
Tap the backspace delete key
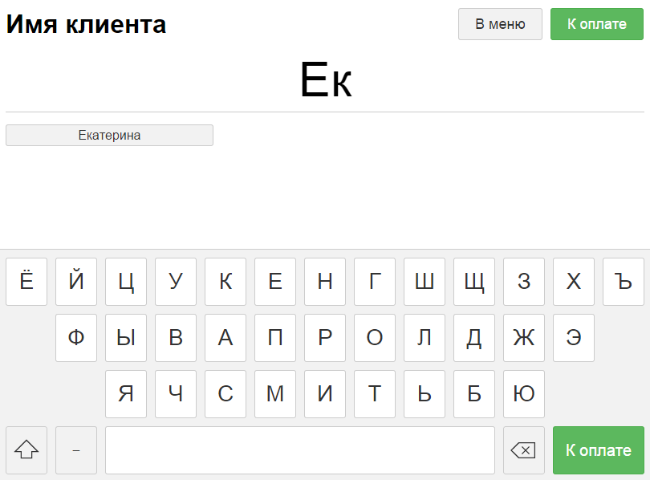[524, 450]
